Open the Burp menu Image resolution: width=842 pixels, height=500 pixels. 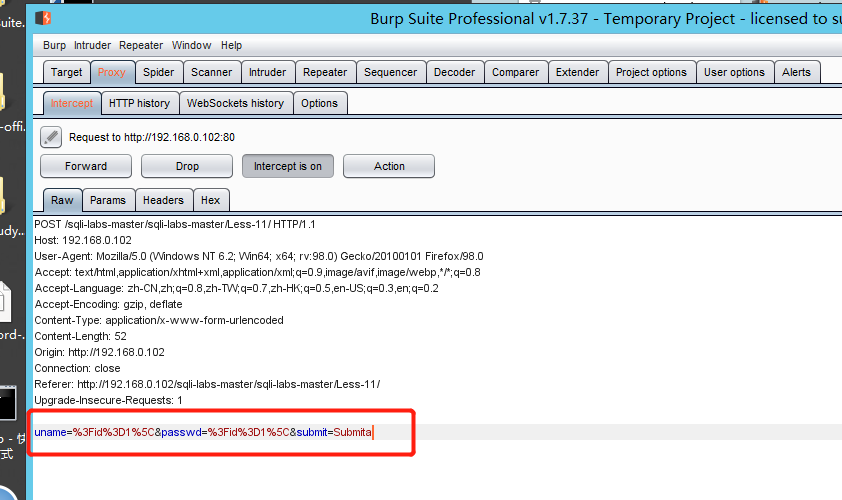[x=54, y=46]
